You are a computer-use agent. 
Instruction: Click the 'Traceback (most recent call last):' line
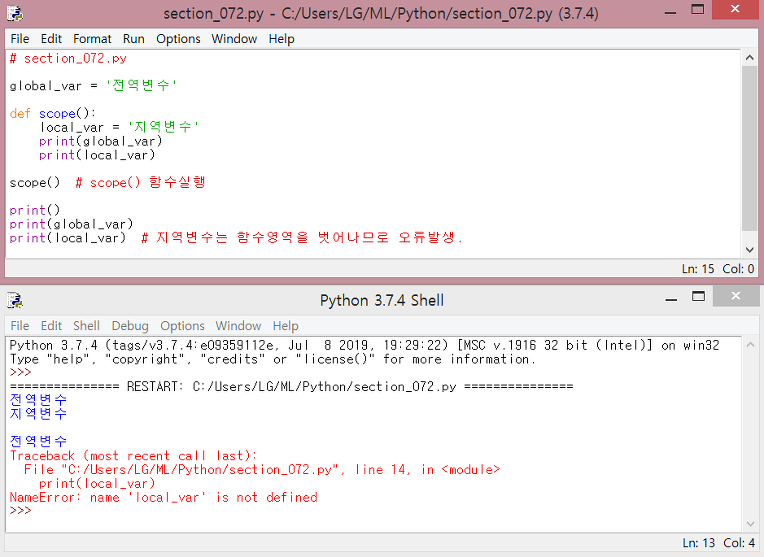click(x=133, y=456)
